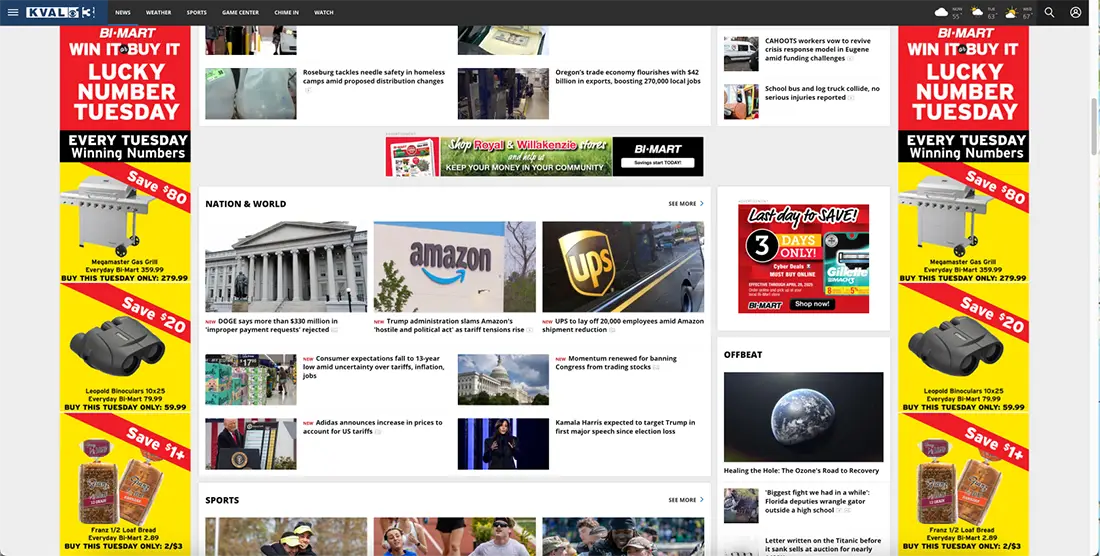The image size is (1100, 556).
Task: Open Healing the Hole ozone headline
Action: coord(801,471)
